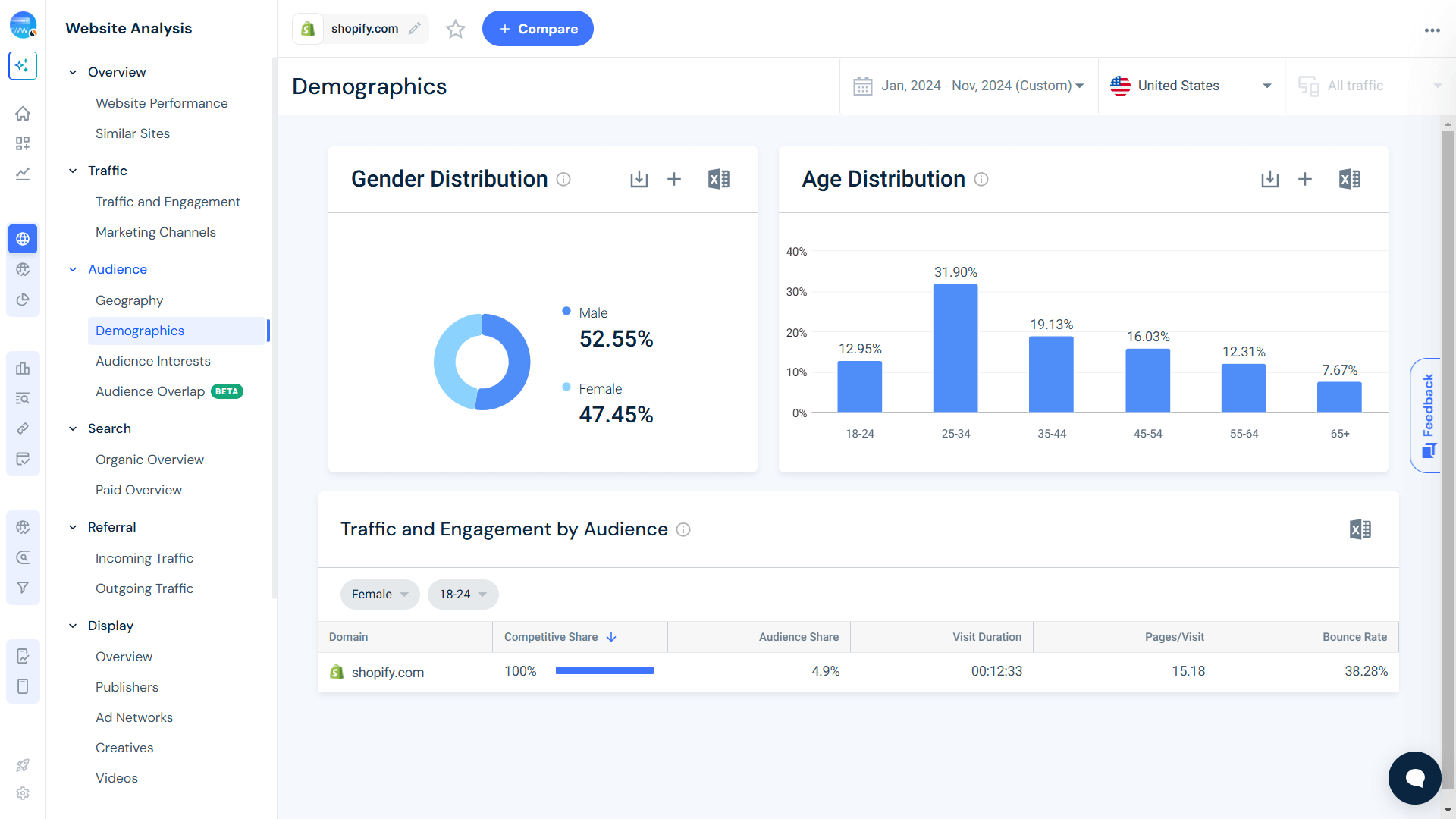Open the Female gender filter dropdown

click(x=379, y=595)
